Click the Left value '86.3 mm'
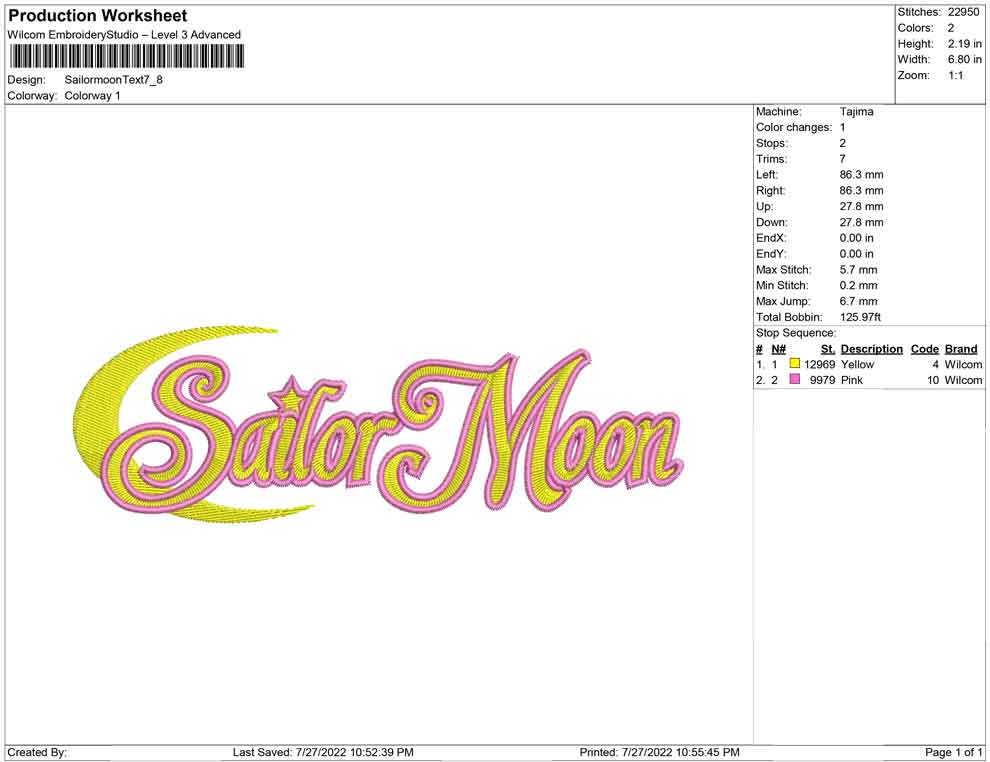 (x=862, y=175)
